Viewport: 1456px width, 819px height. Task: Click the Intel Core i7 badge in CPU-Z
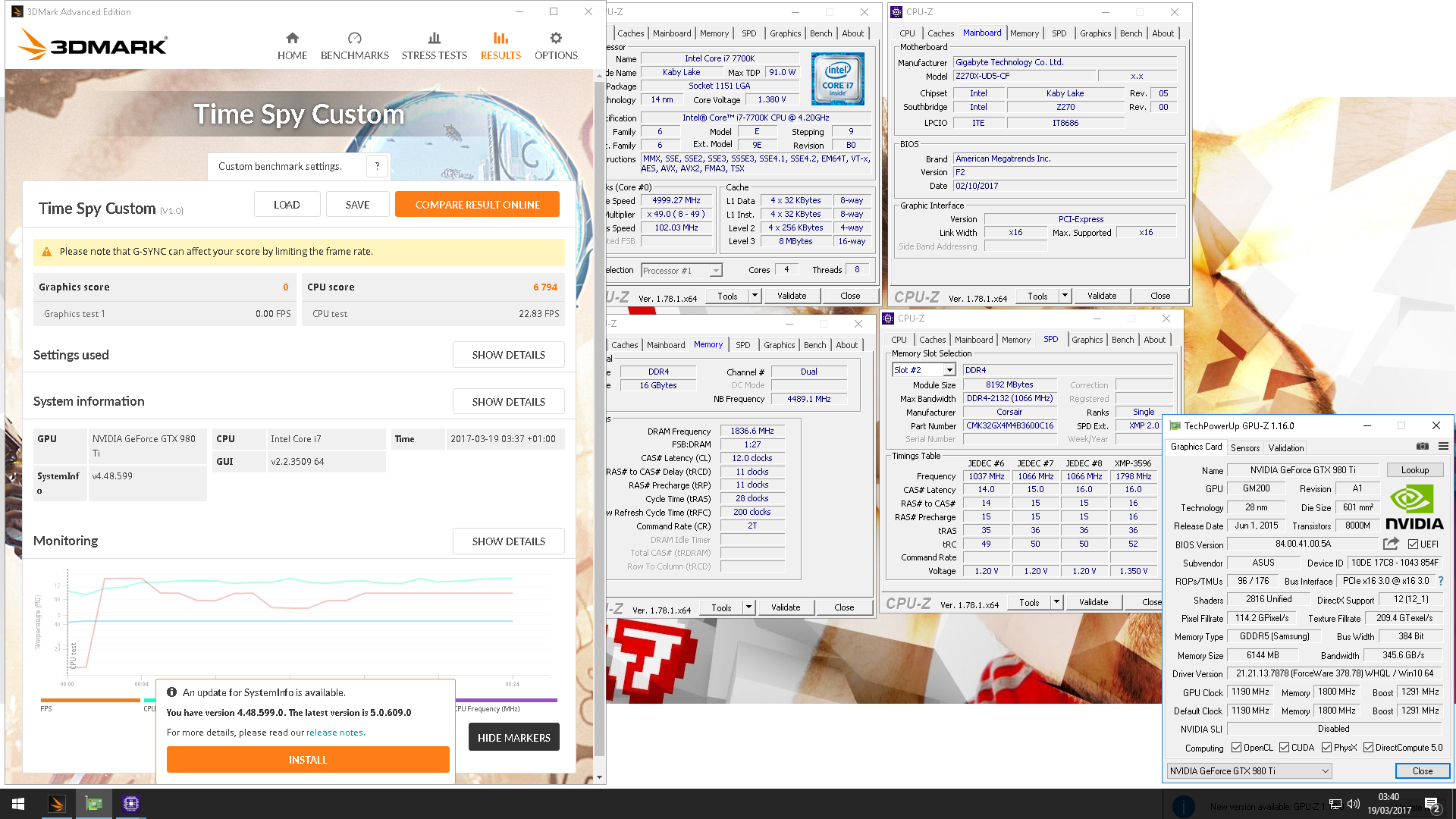click(837, 78)
